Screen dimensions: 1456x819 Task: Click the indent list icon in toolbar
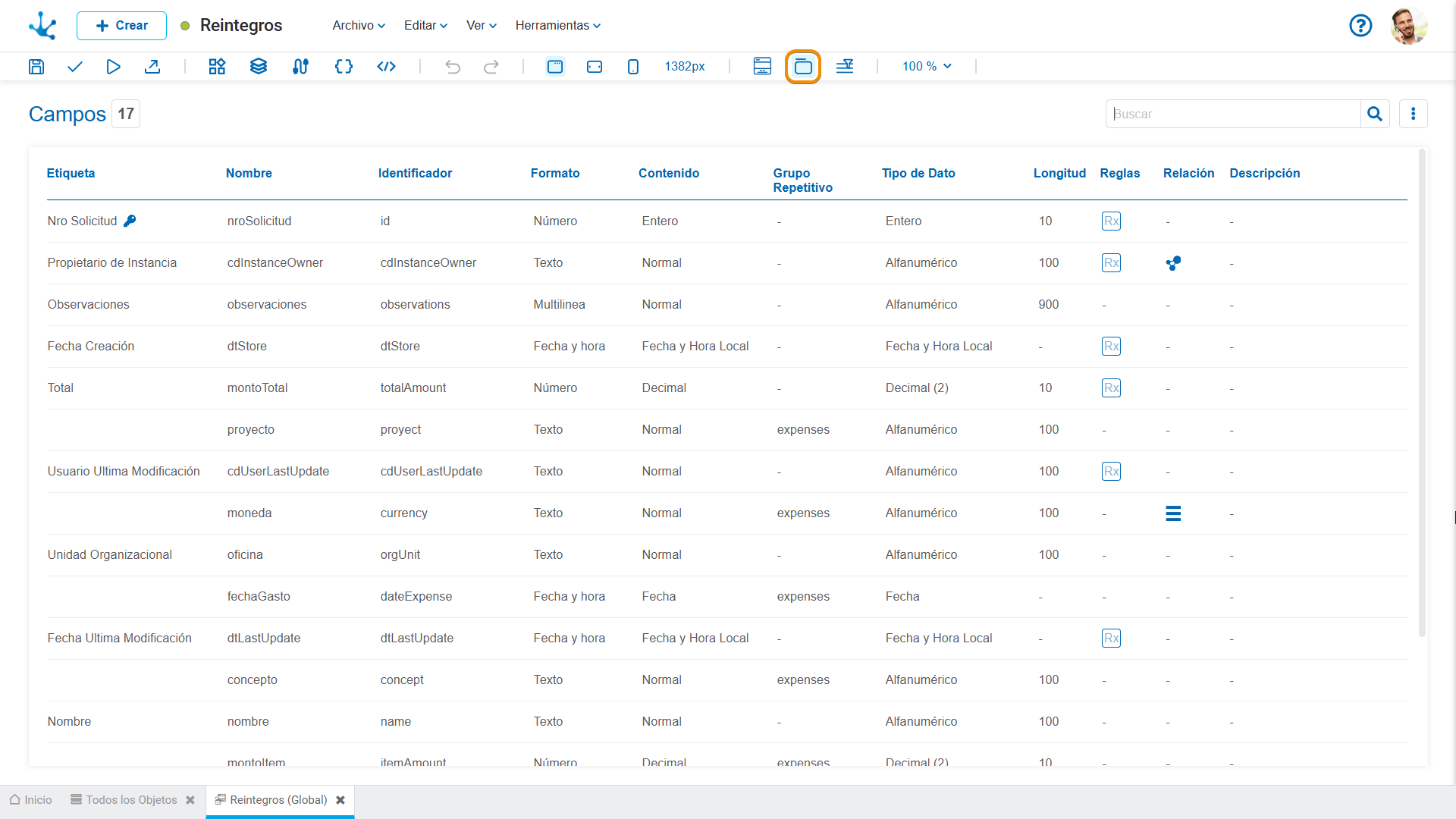845,67
